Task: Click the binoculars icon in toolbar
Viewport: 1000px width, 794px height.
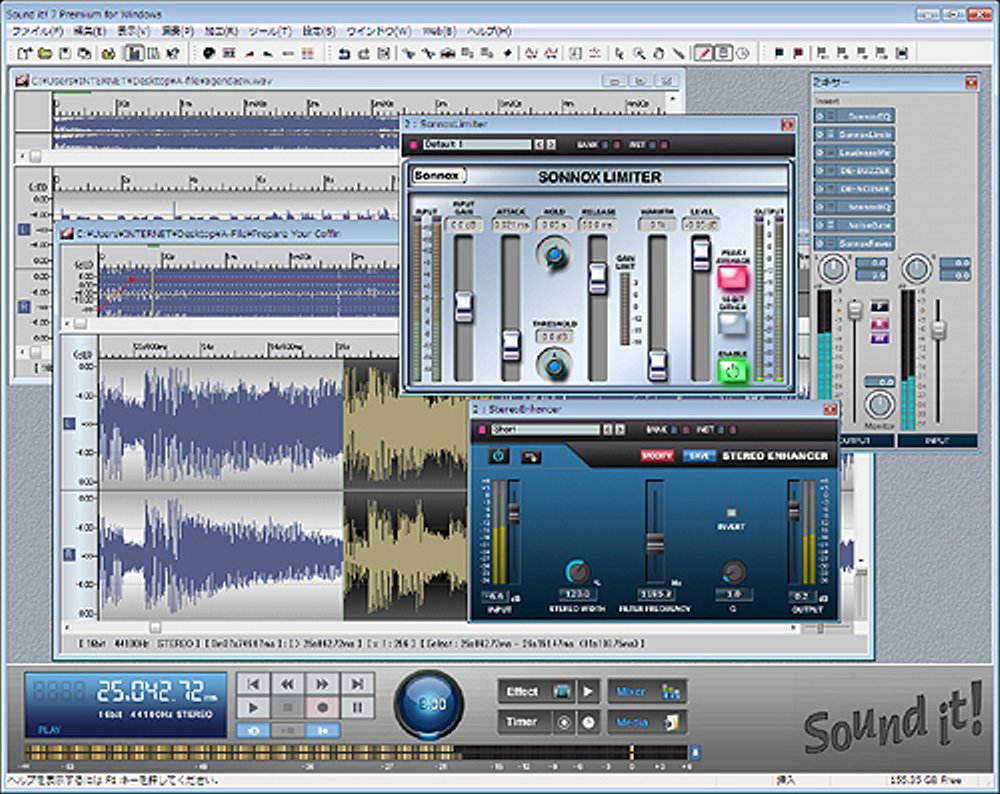Action: tap(108, 54)
